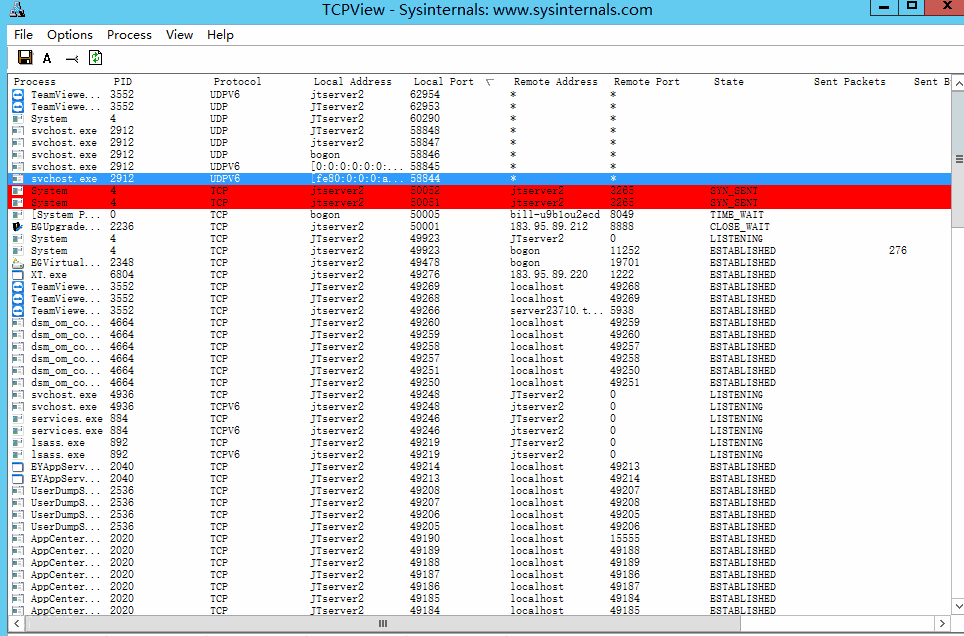Select remote port 5938 cell
Image resolution: width=964 pixels, height=636 pixels.
(x=622, y=311)
